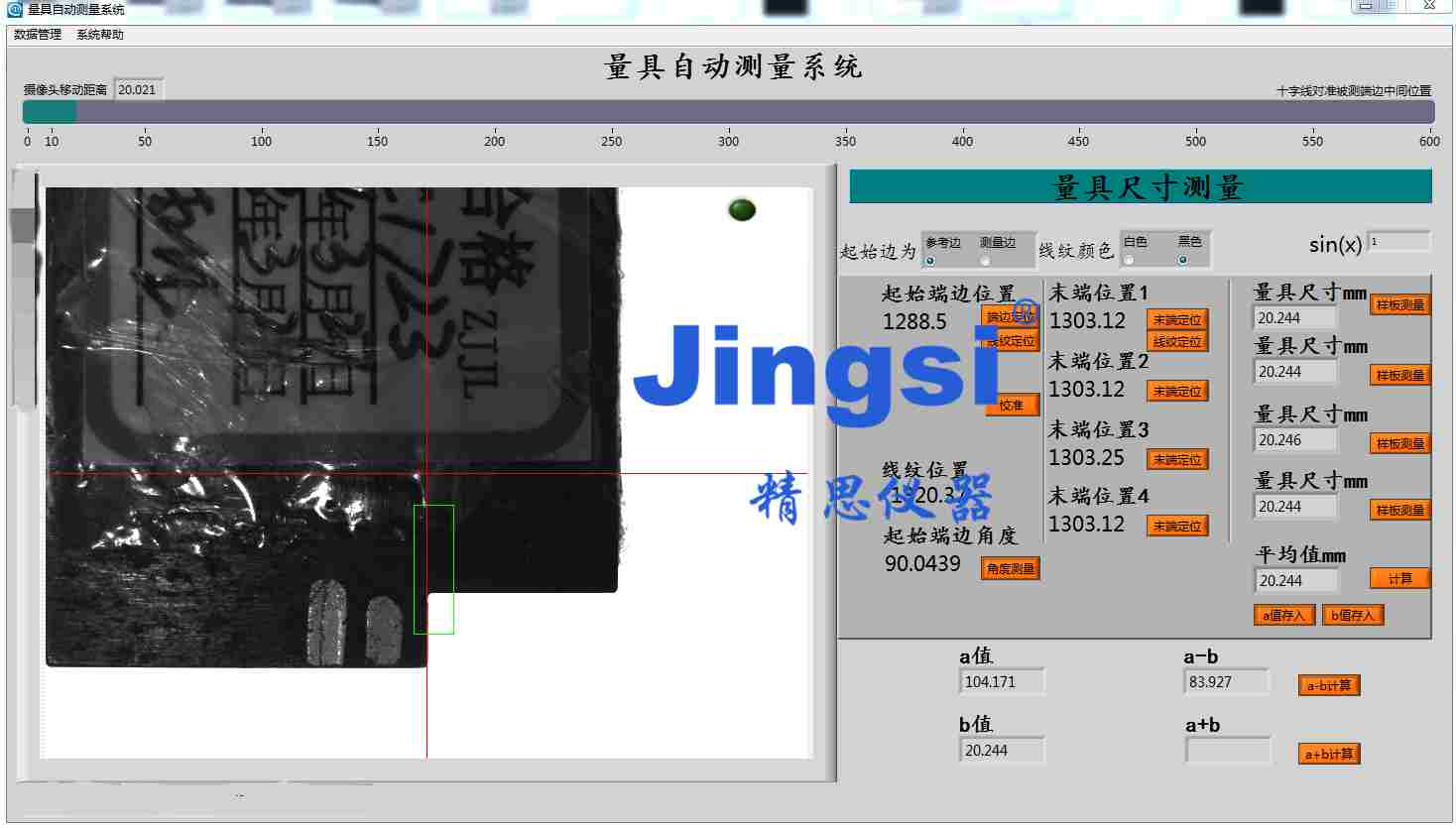Click 线纹定位 under 起始端边位置

1011,340
